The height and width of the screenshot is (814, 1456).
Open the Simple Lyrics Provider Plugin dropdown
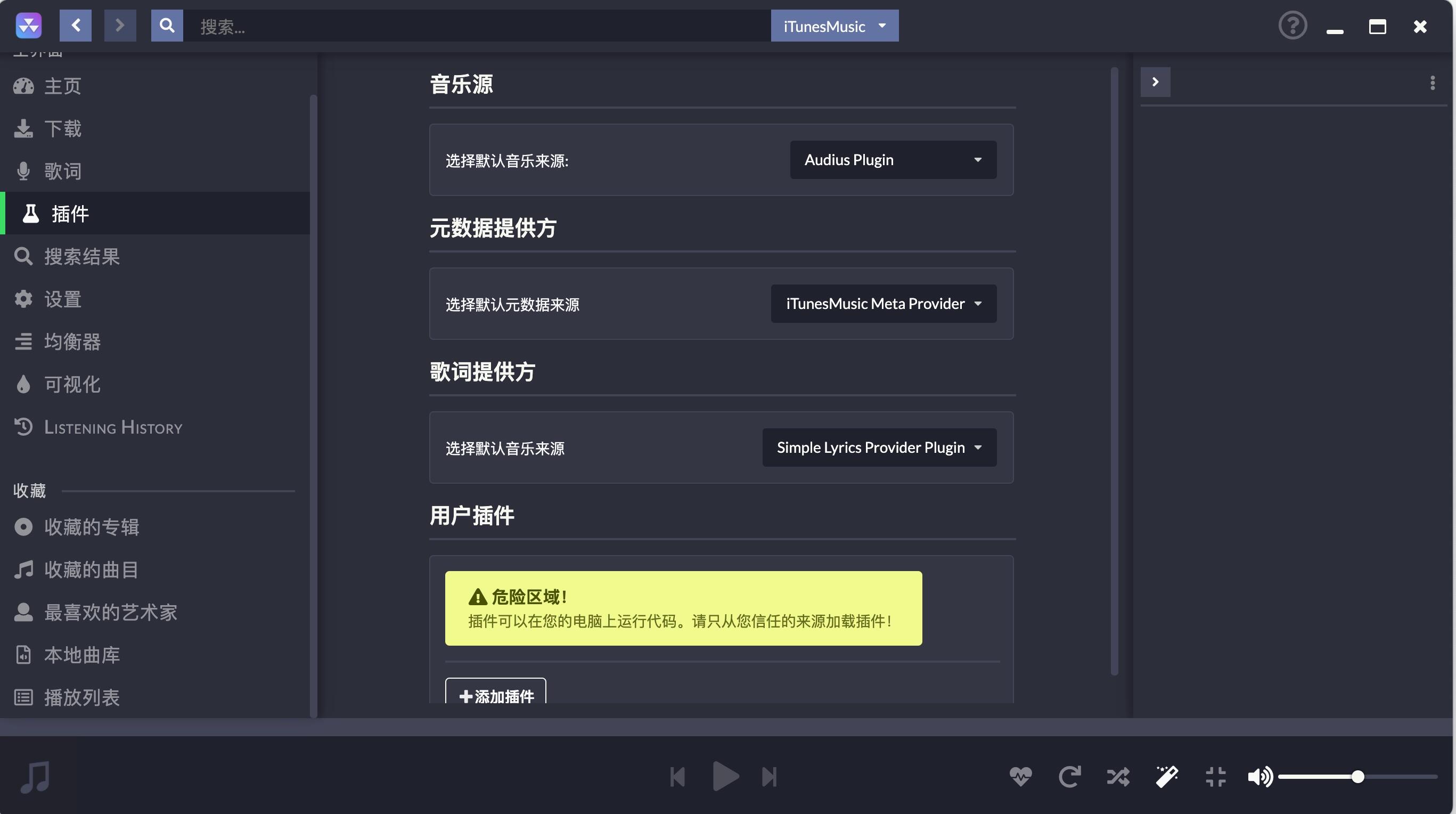coord(879,447)
